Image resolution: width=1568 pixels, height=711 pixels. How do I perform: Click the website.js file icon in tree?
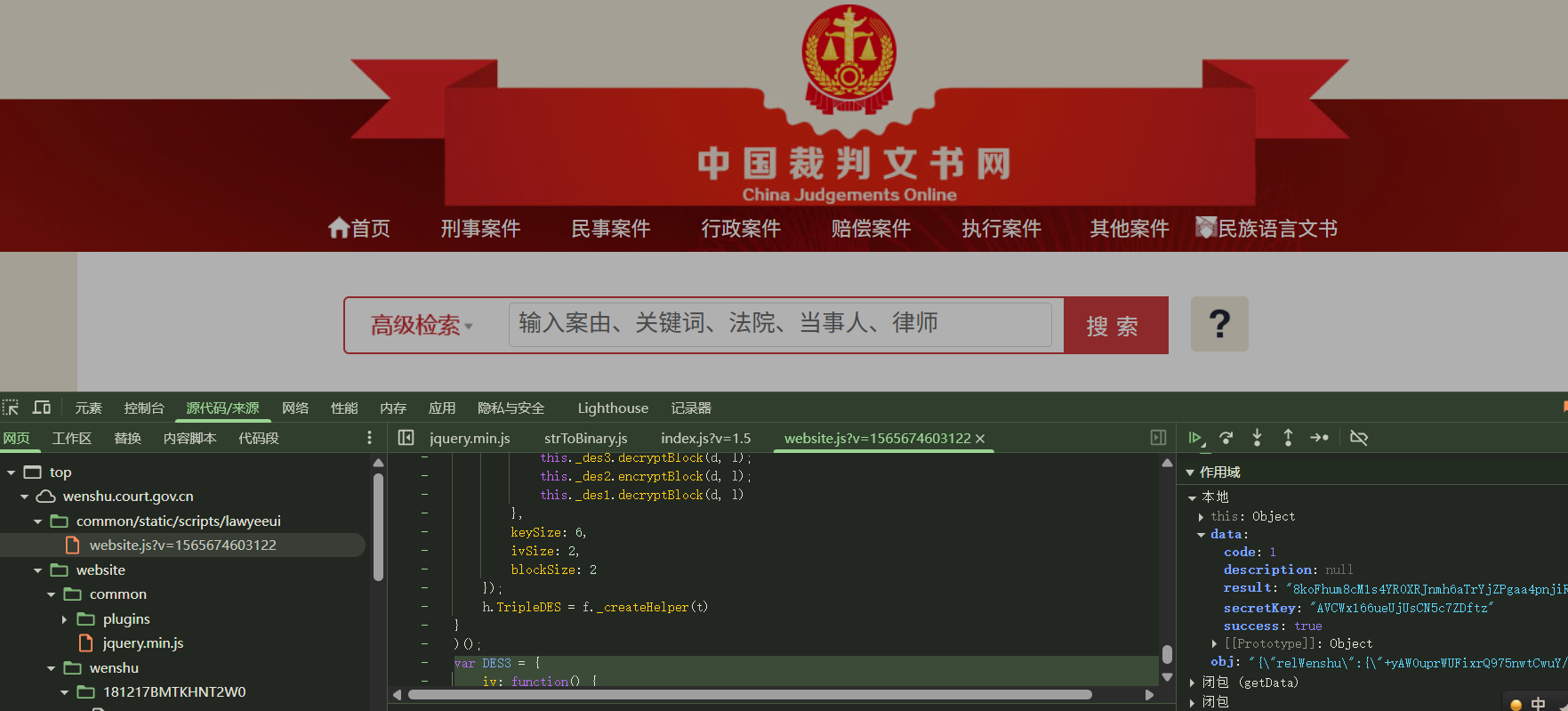pyautogui.click(x=73, y=545)
